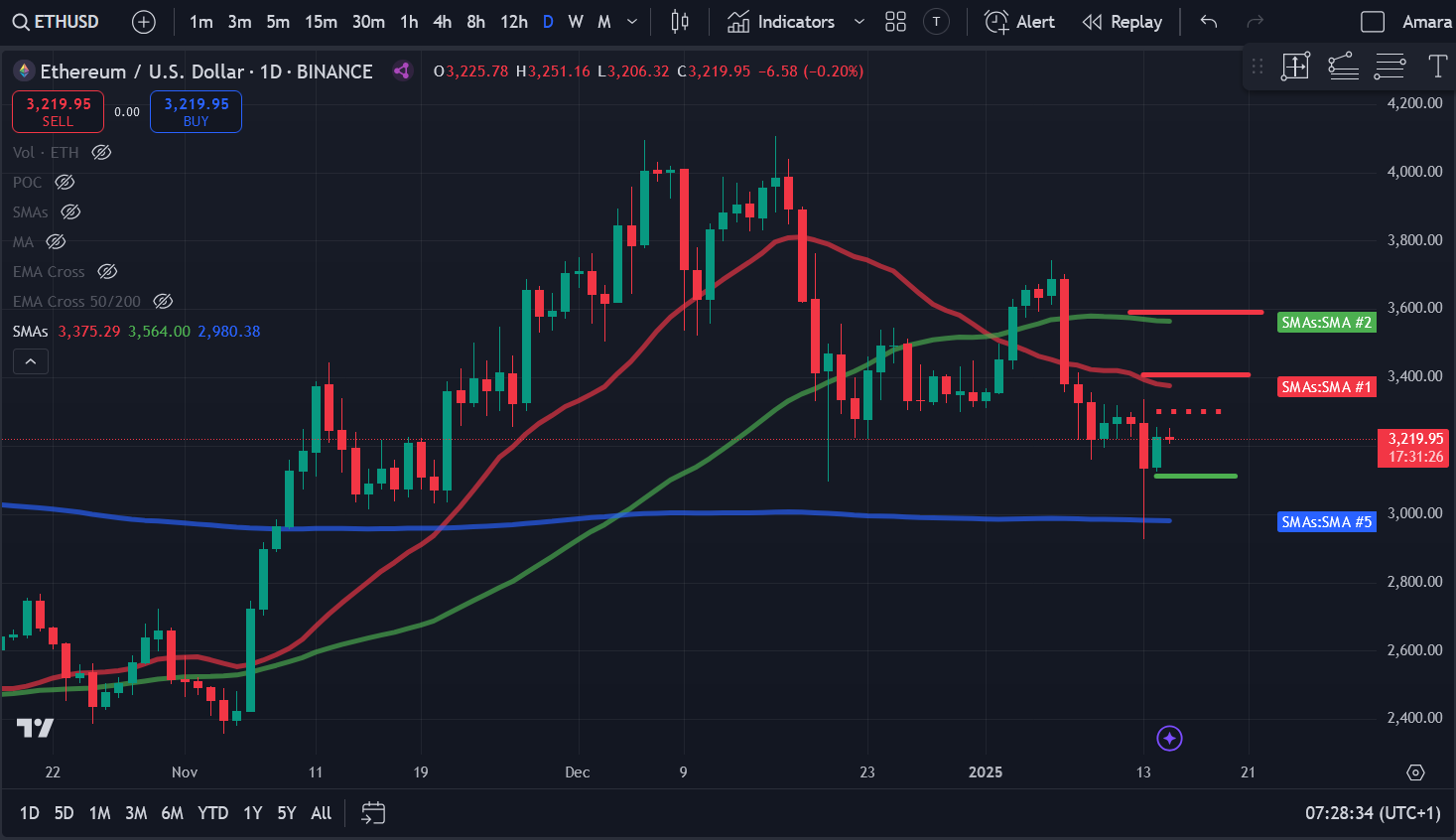Screen dimensions: 1456x840
Task: Expand the additional timeframes dropdown
Action: 632,22
